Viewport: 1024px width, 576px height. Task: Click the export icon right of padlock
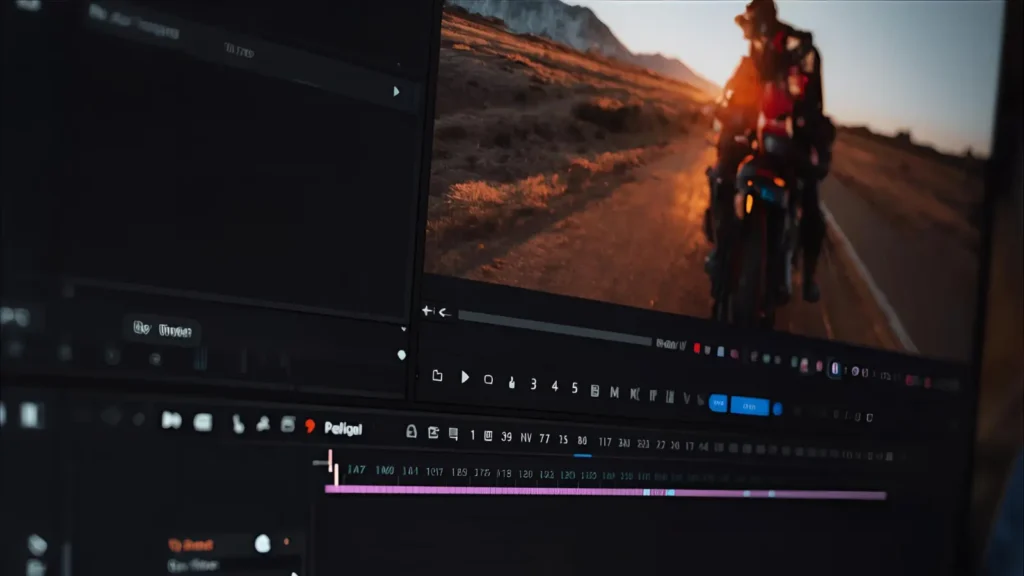point(433,433)
